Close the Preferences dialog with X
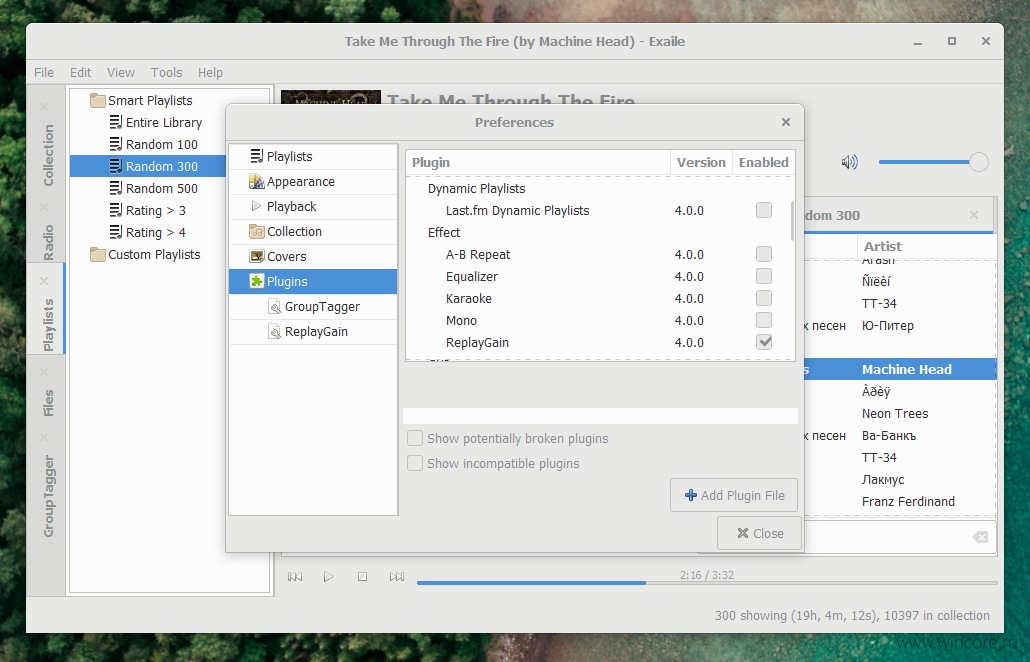 pyautogui.click(x=786, y=122)
